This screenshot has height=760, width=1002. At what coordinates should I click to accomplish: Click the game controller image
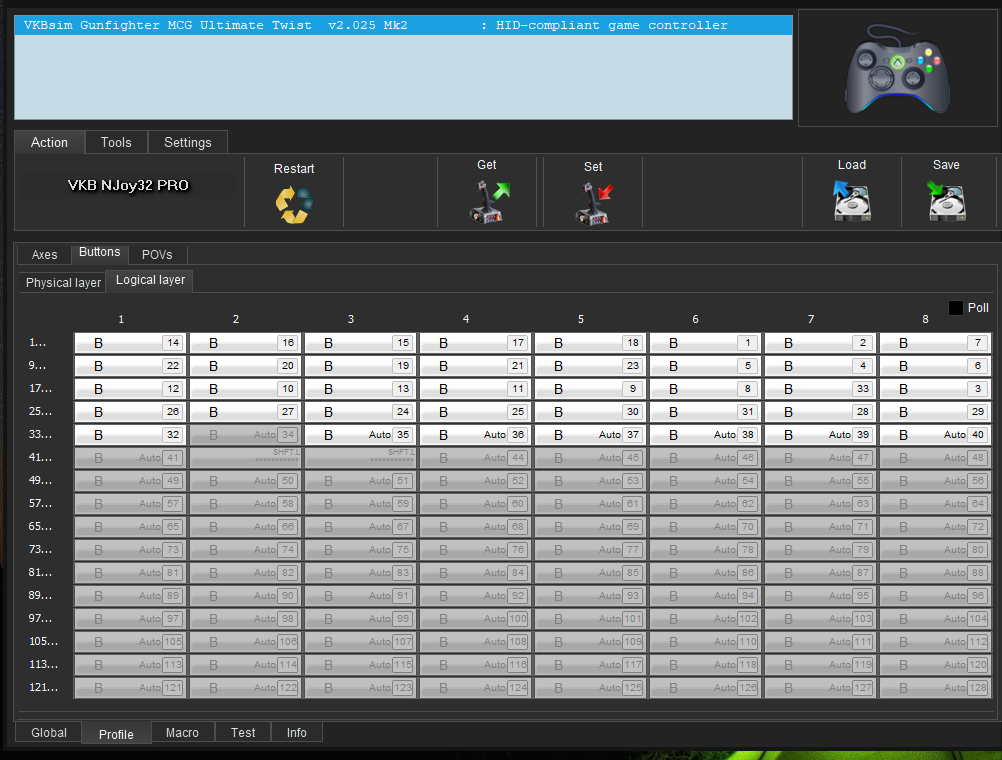(x=898, y=68)
